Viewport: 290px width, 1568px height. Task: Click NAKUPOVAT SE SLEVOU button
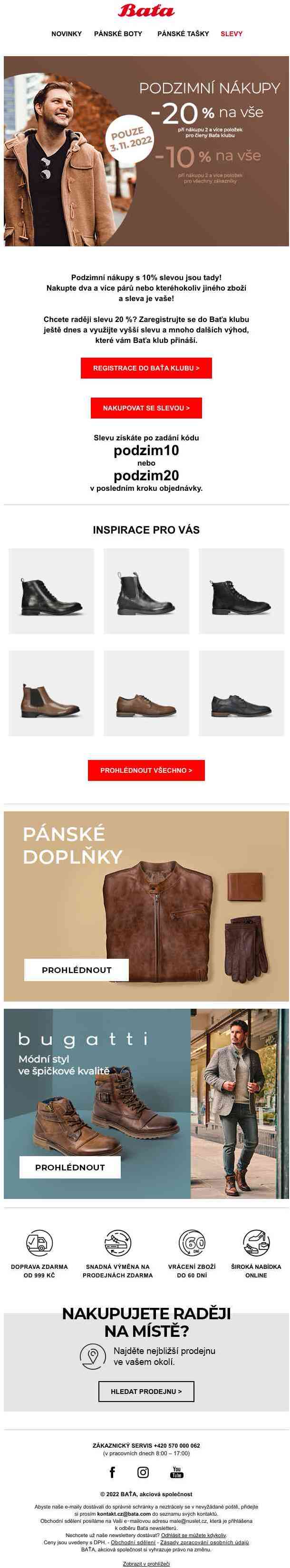(146, 408)
